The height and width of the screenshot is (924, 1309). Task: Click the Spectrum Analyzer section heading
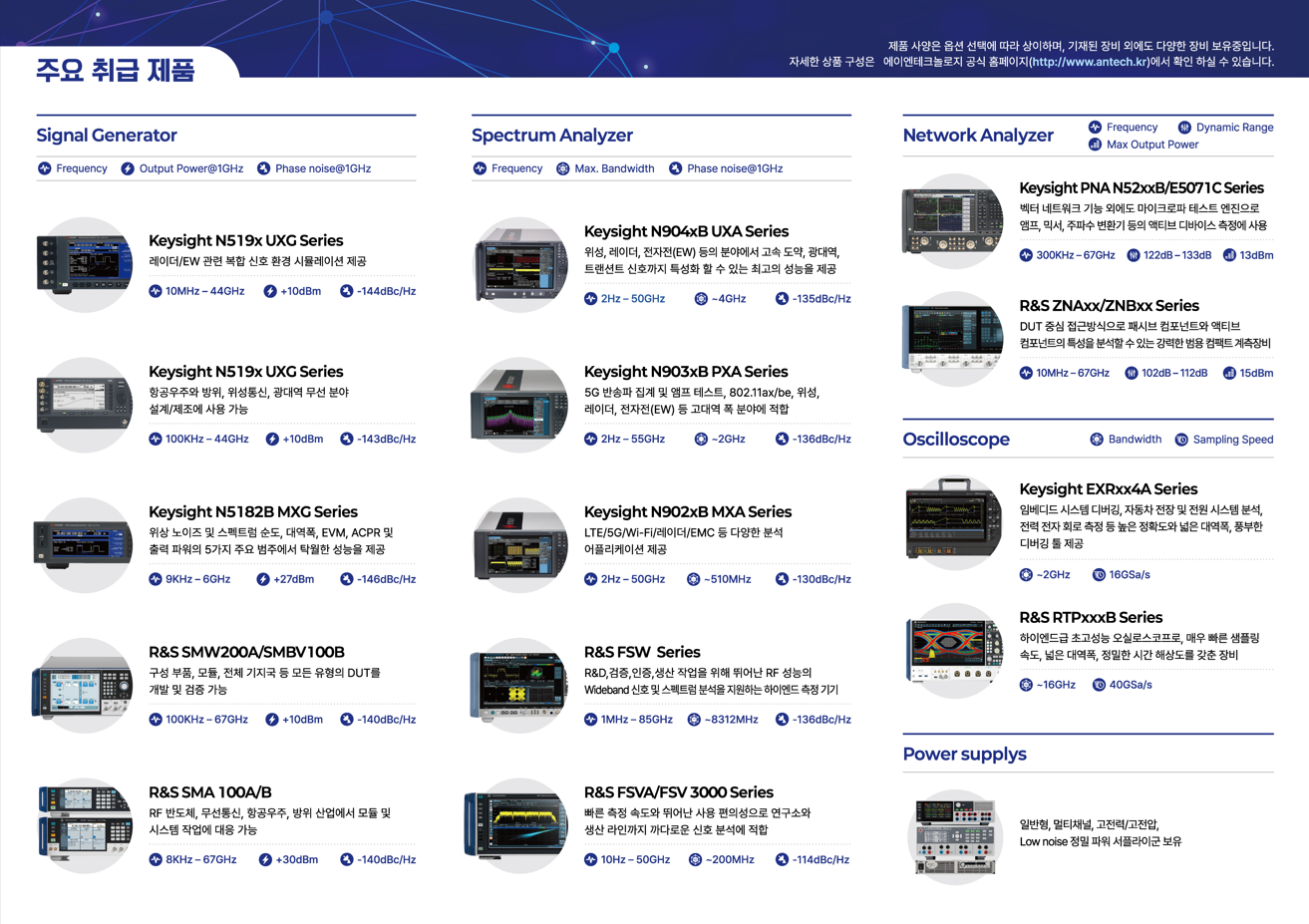[x=551, y=136]
